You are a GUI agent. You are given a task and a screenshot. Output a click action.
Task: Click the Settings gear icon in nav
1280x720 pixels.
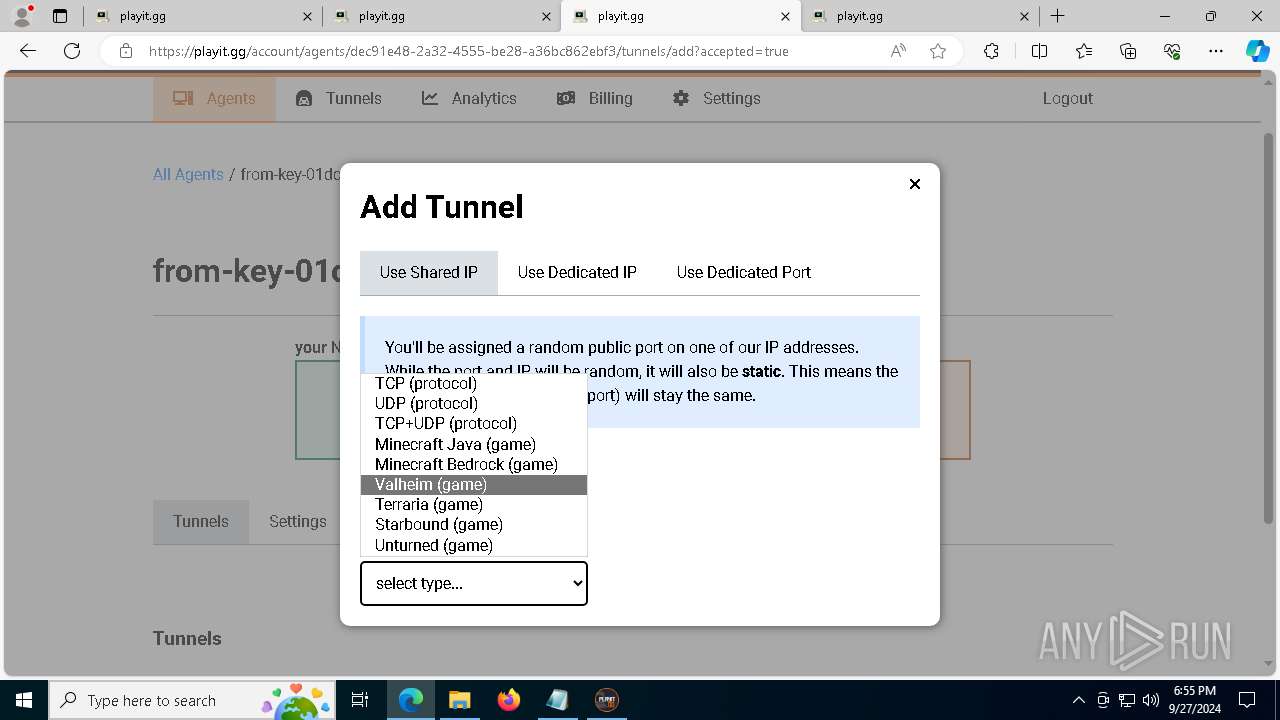681,98
